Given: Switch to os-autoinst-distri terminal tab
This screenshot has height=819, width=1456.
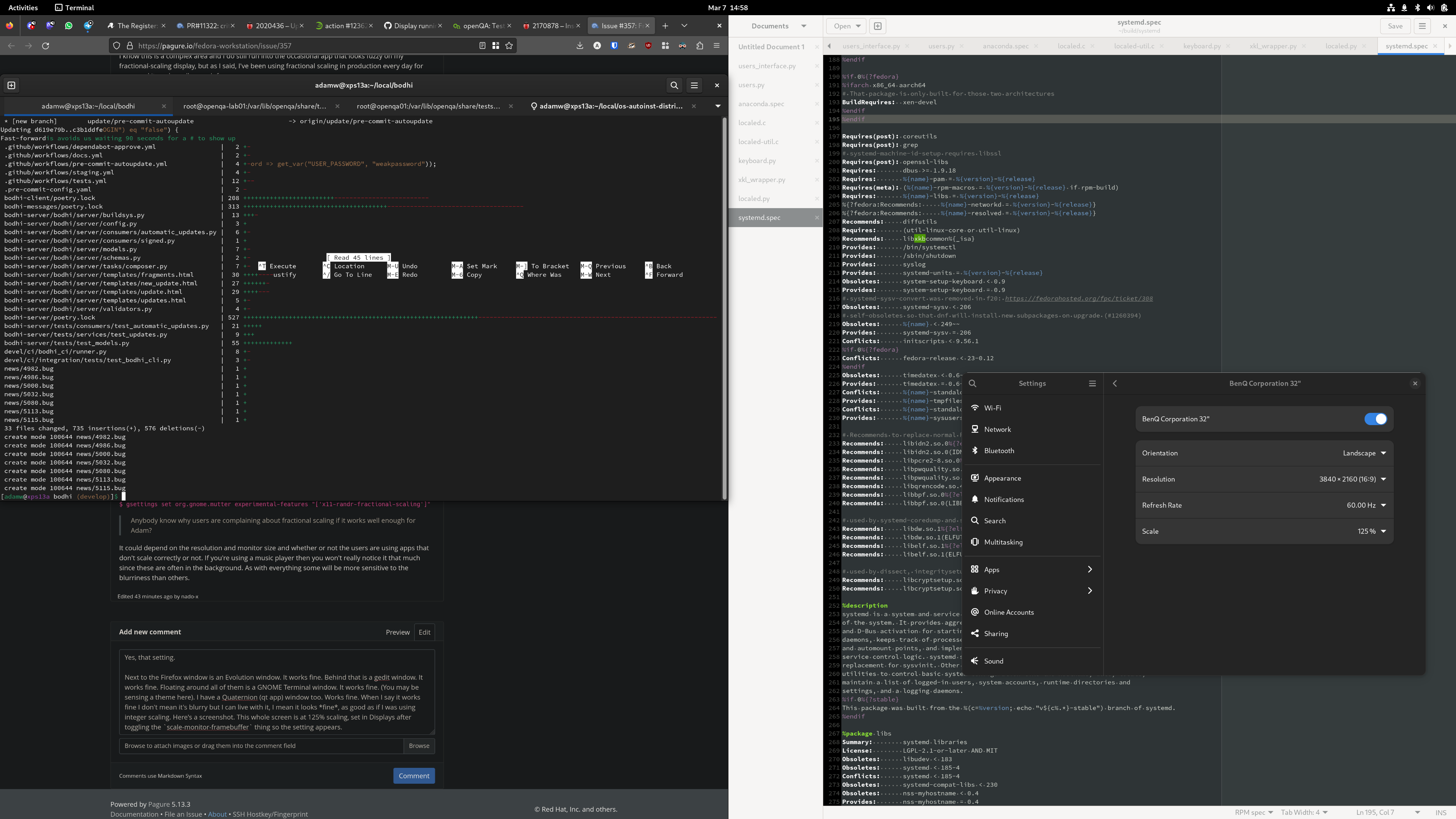Looking at the screenshot, I should coord(610,106).
